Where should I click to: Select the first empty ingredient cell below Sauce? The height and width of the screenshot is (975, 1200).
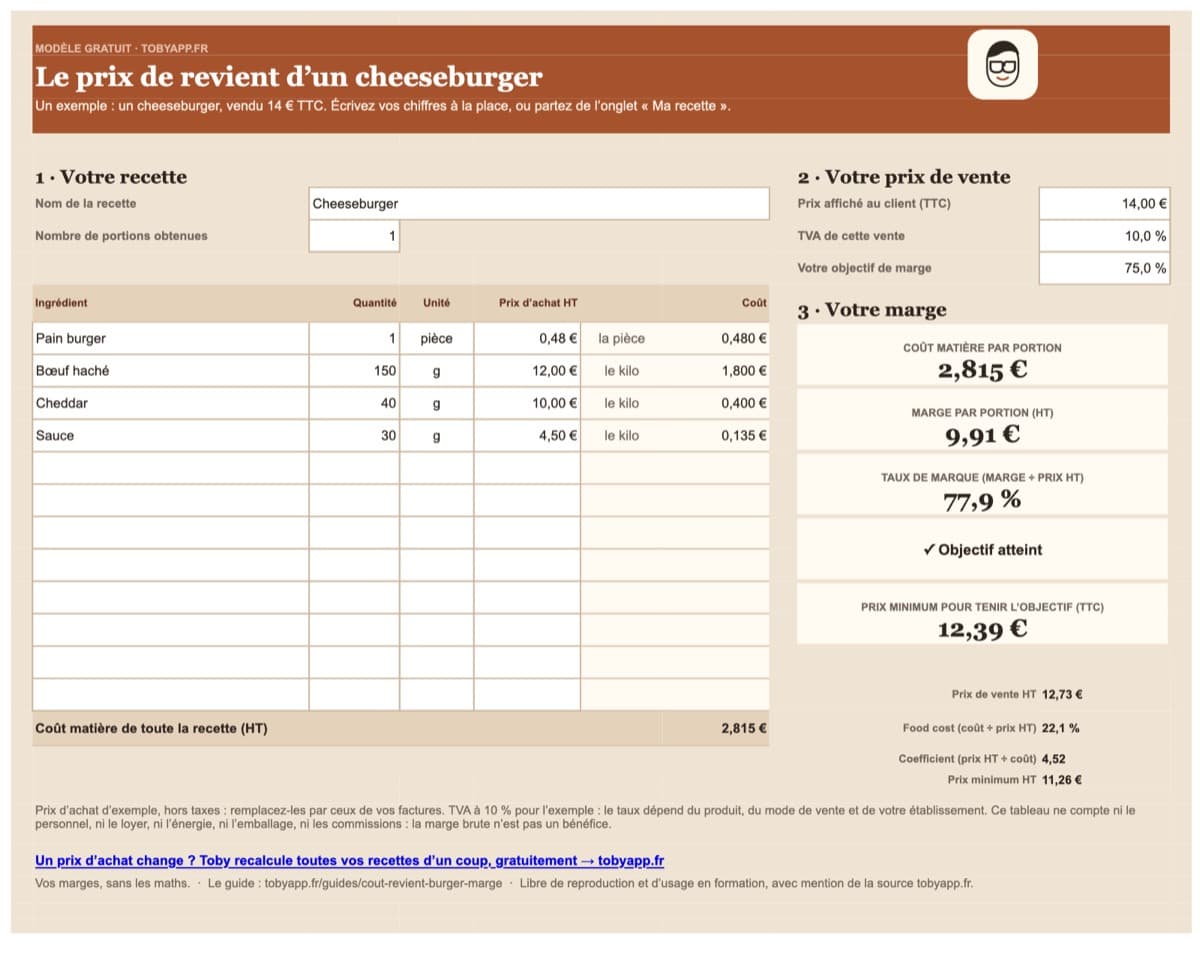click(171, 468)
